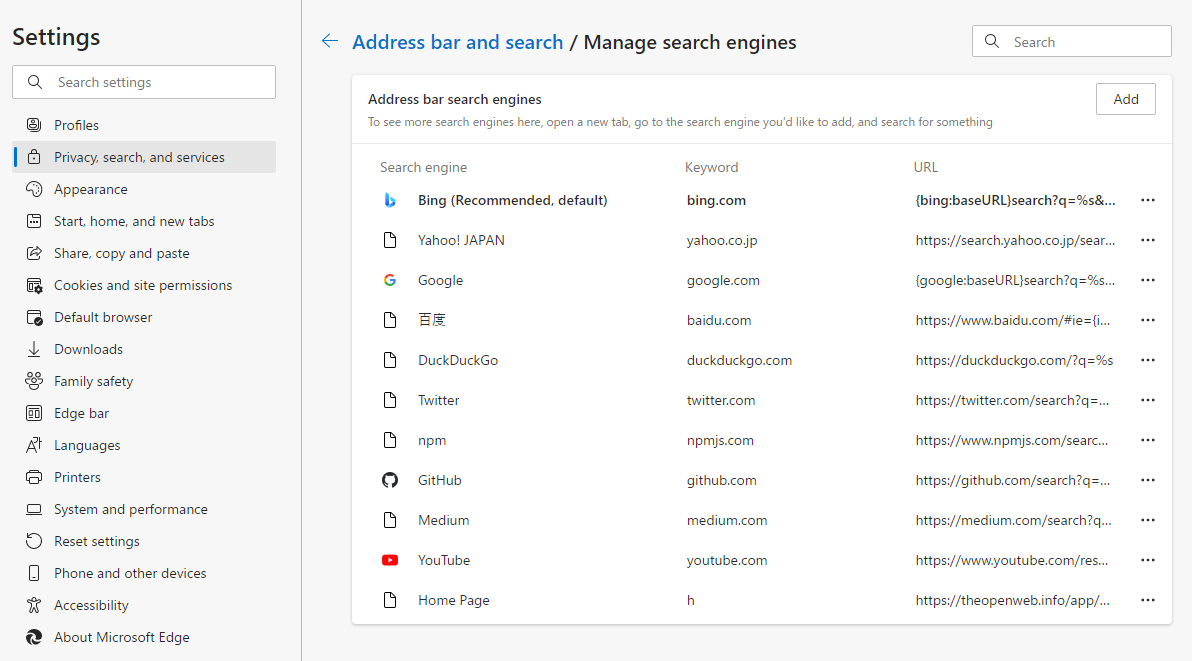Click the page icon beside Yahoo! JAPAN
Image resolution: width=1192 pixels, height=661 pixels.
click(390, 240)
